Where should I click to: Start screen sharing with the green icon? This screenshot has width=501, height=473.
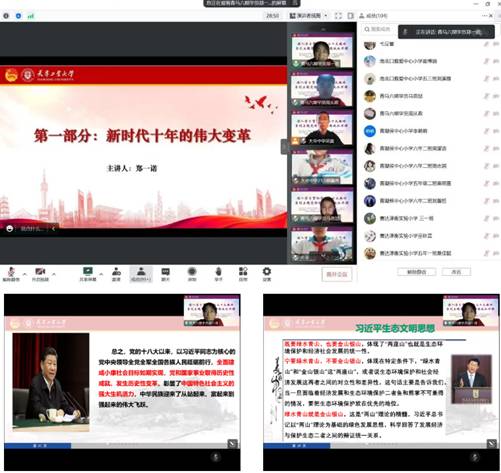click(88, 275)
